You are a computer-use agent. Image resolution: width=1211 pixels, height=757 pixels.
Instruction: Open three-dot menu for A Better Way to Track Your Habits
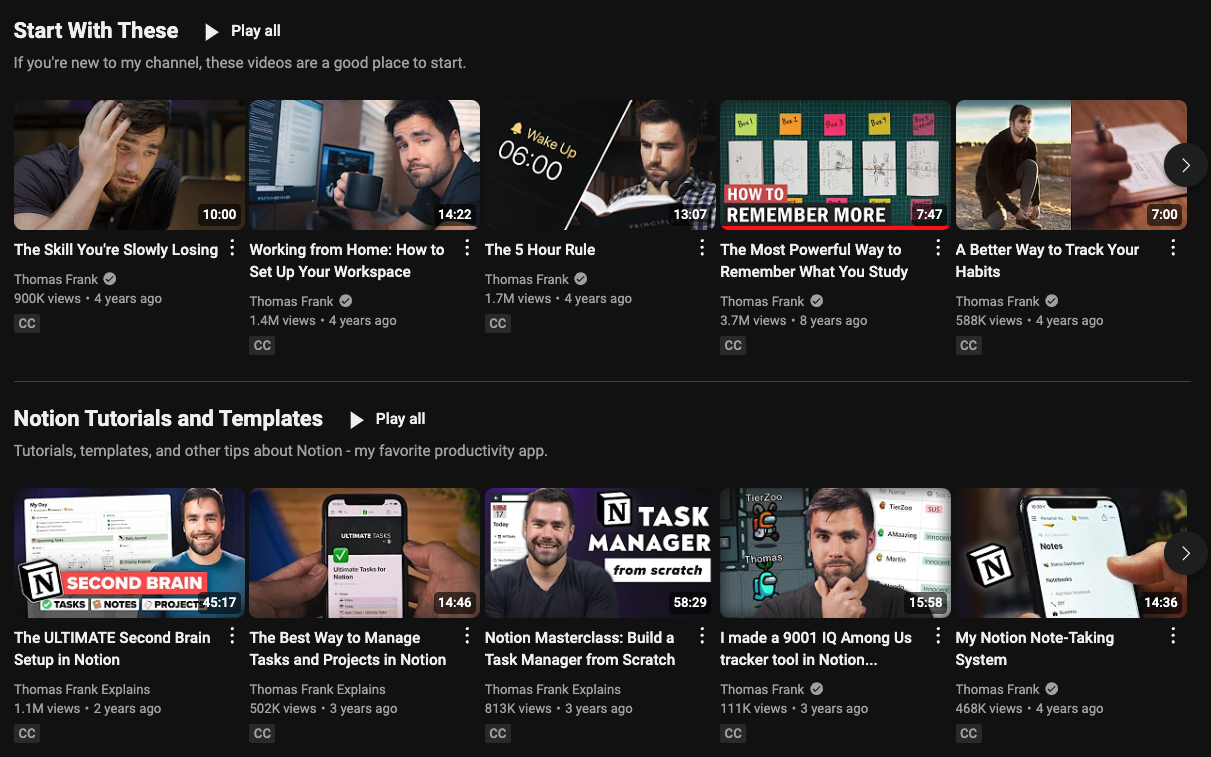1173,248
